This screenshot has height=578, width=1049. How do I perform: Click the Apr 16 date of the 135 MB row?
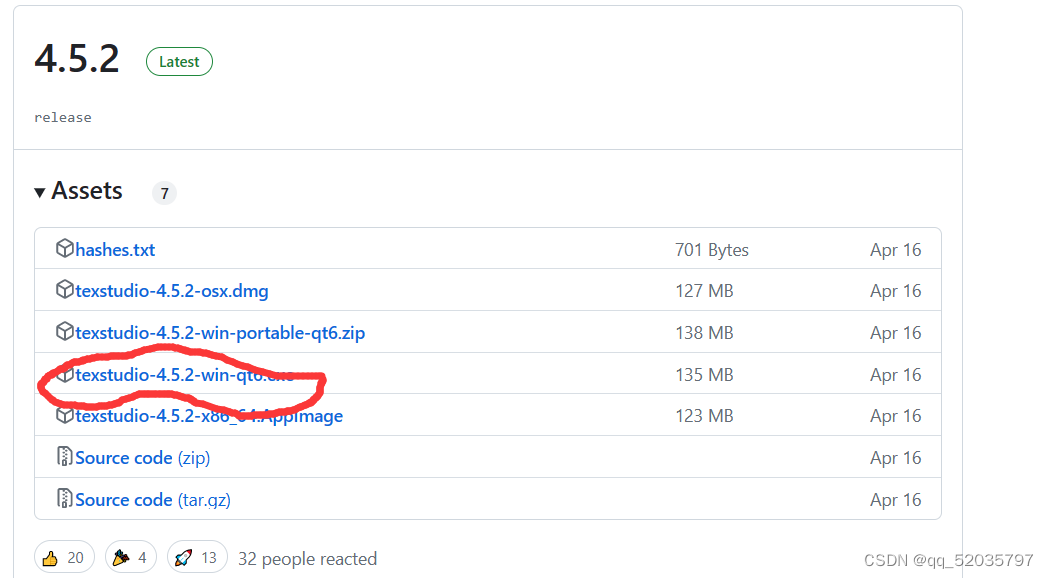[896, 375]
